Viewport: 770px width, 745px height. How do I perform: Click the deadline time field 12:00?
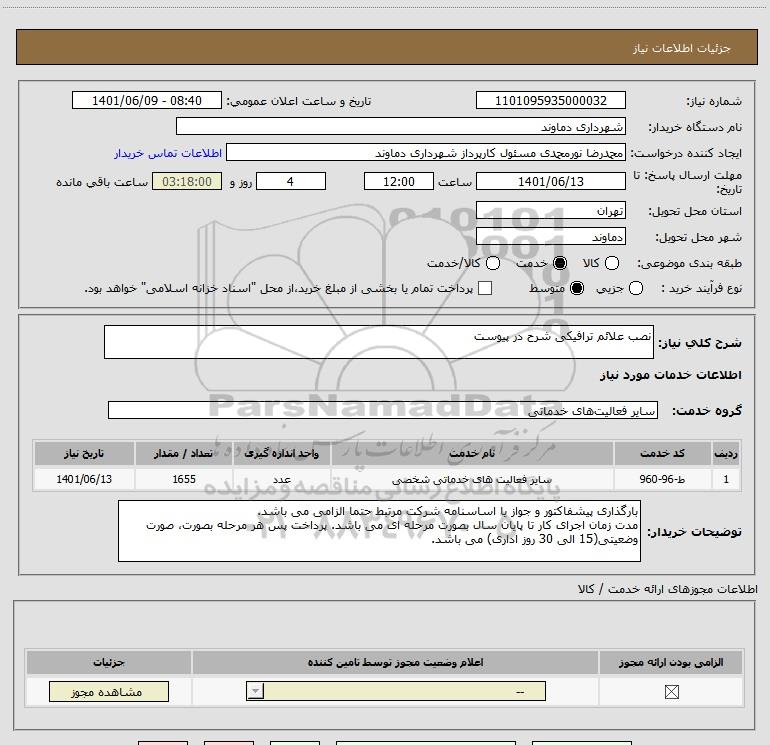[399, 181]
